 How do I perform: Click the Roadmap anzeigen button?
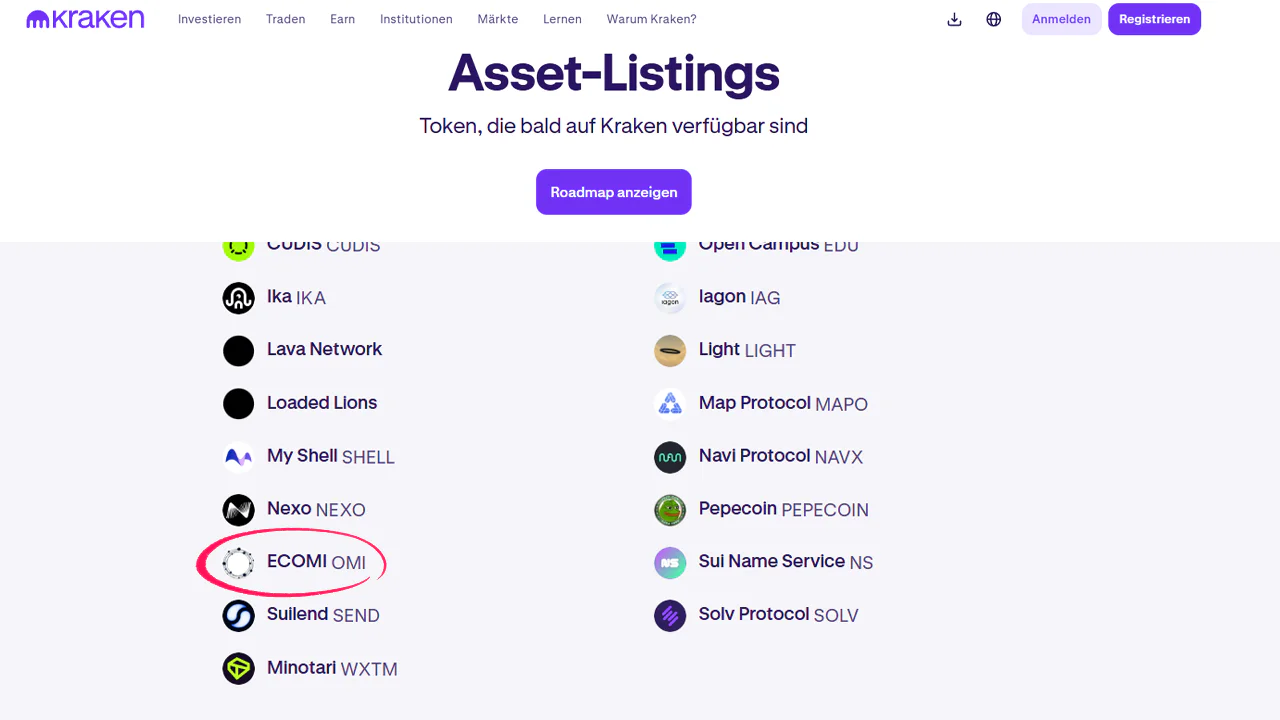point(613,192)
